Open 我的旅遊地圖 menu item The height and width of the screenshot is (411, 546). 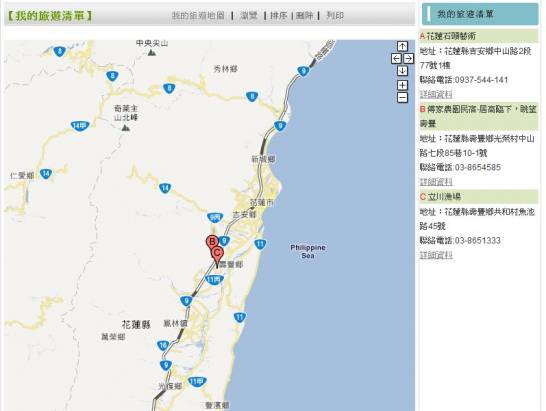coord(198,15)
